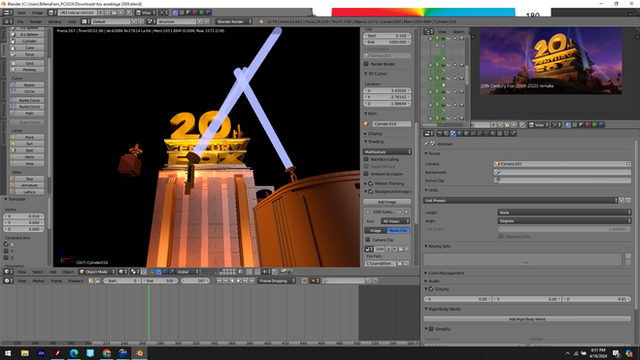Click the record auto-keyframe button in the timeline
640x360 pixels.
click(304, 281)
